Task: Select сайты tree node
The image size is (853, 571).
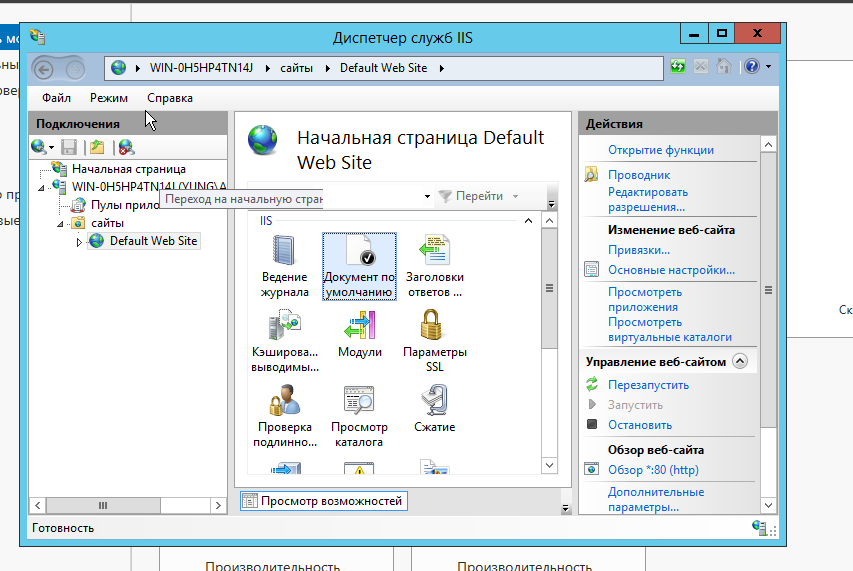Action: pyautogui.click(x=107, y=223)
